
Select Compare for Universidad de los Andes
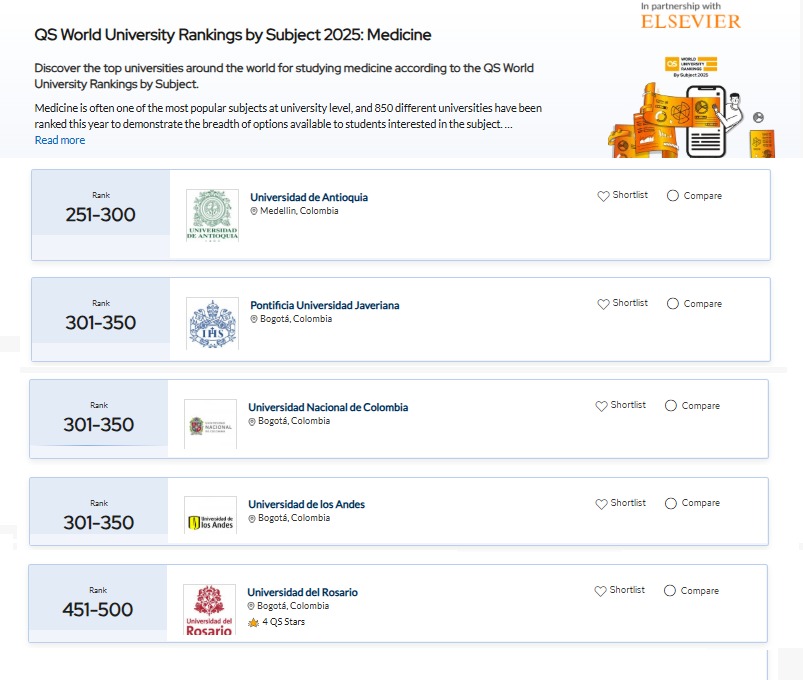(671, 503)
